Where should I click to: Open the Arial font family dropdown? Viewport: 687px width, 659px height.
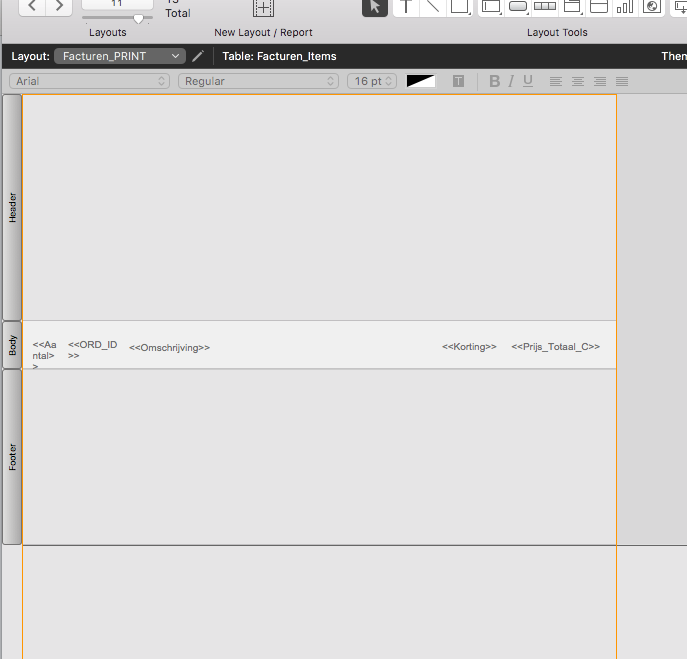pyautogui.click(x=91, y=81)
